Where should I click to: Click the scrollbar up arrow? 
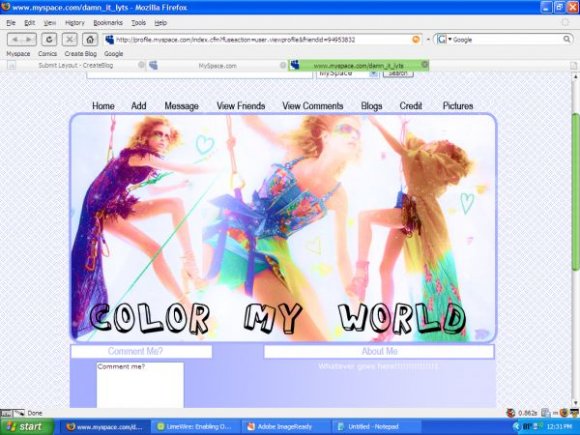[575, 77]
